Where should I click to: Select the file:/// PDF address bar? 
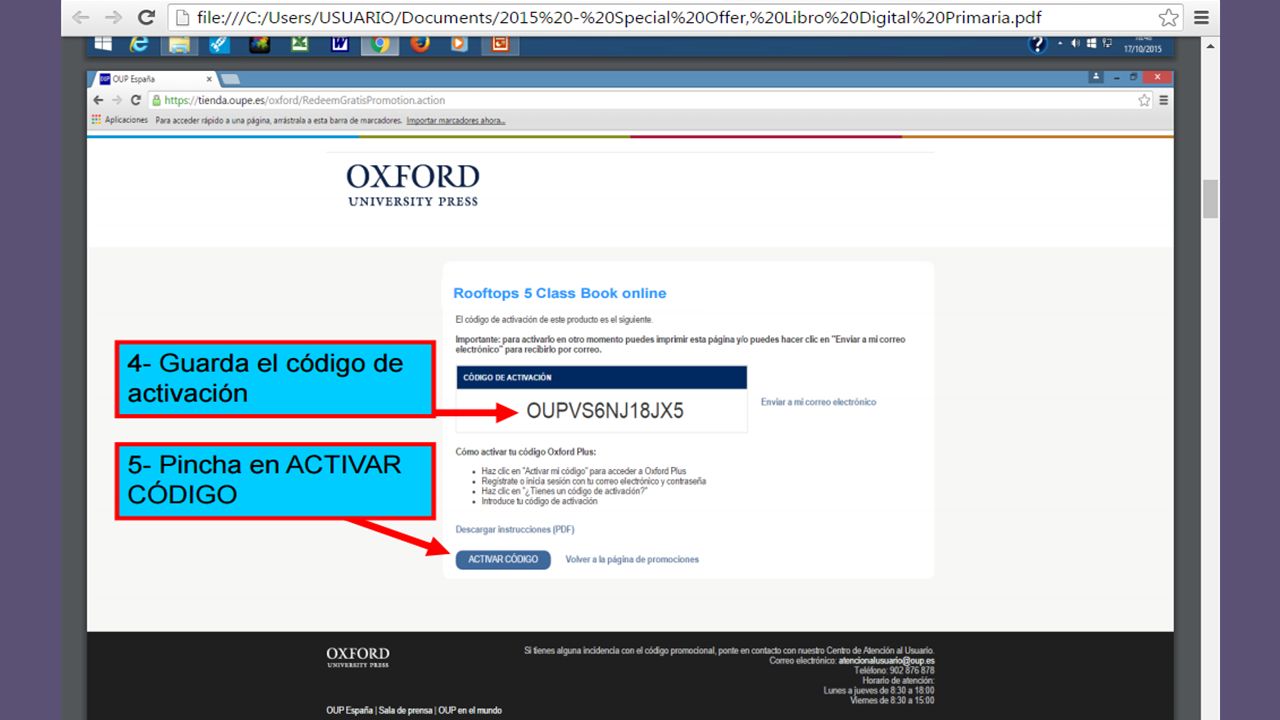point(675,18)
